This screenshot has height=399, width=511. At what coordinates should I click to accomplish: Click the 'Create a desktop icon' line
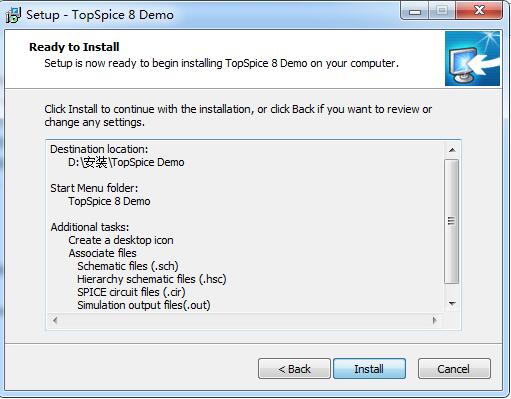121,240
